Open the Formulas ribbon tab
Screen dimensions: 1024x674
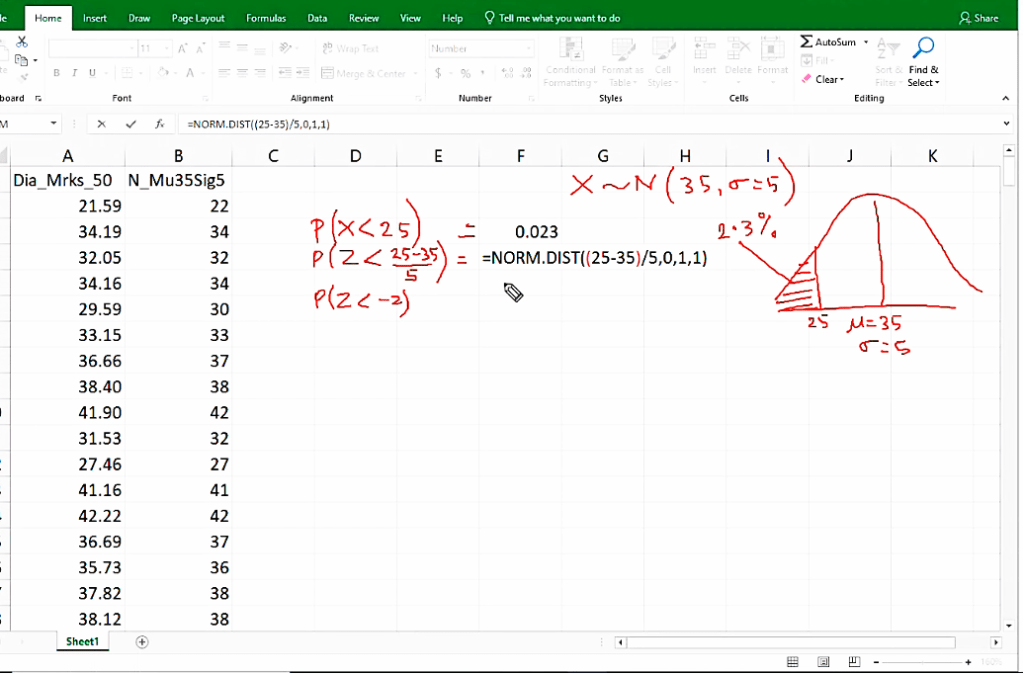click(265, 18)
